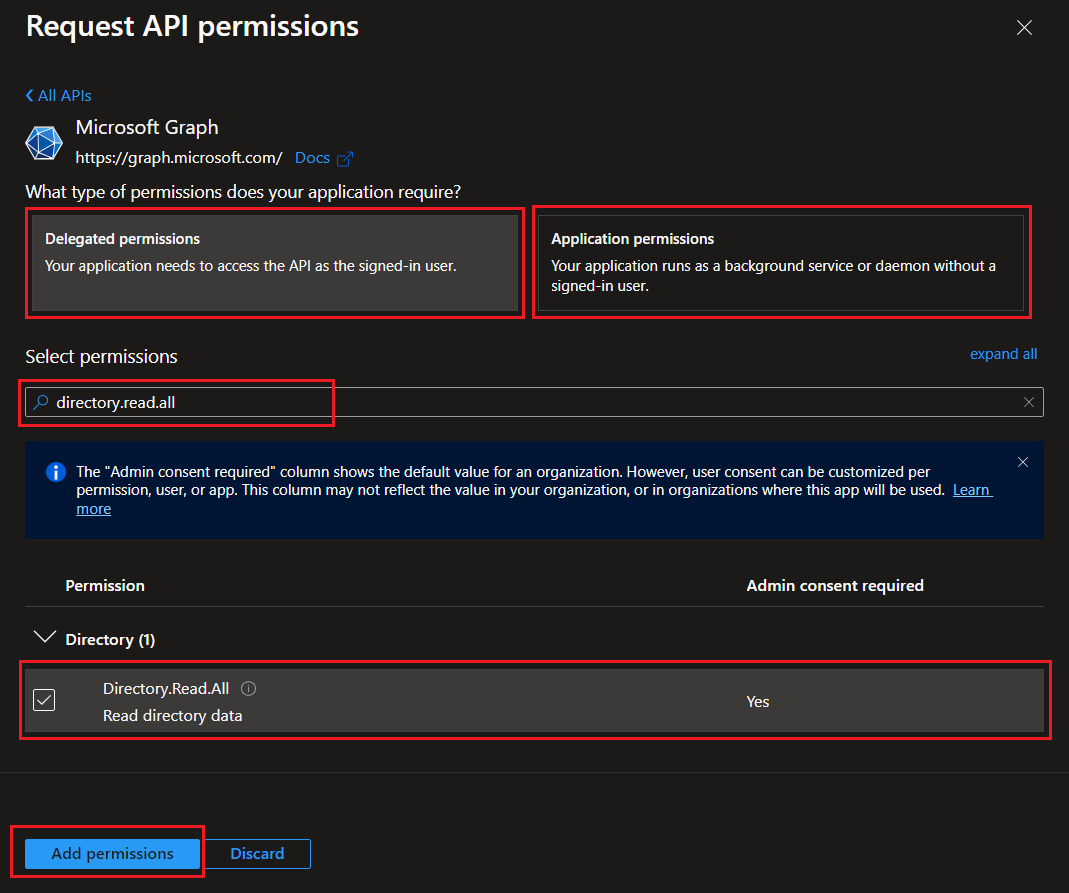
Task: Open the Docs link for Microsoft Graph
Action: click(x=312, y=158)
